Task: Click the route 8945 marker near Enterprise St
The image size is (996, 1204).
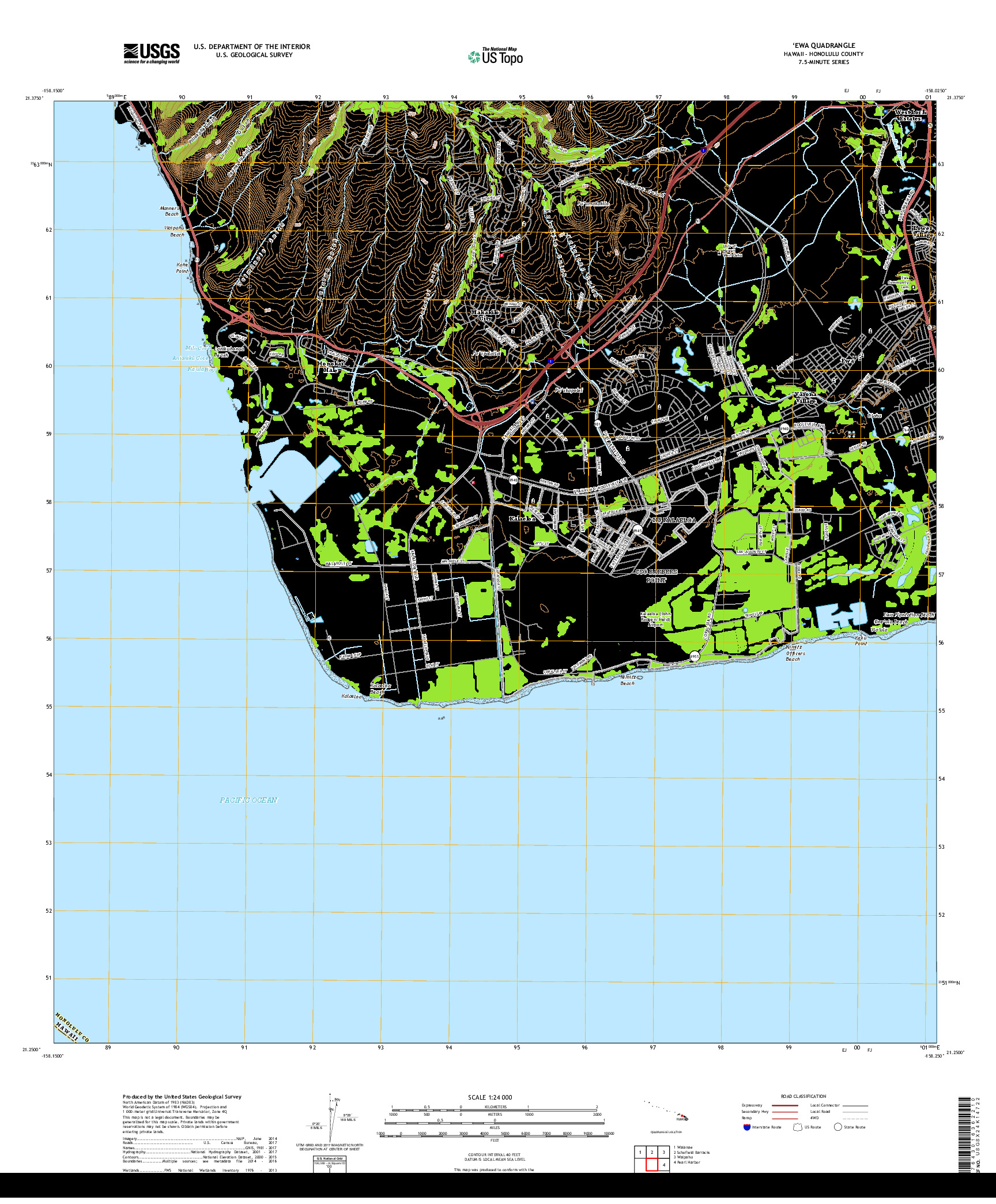Action: 637,530
